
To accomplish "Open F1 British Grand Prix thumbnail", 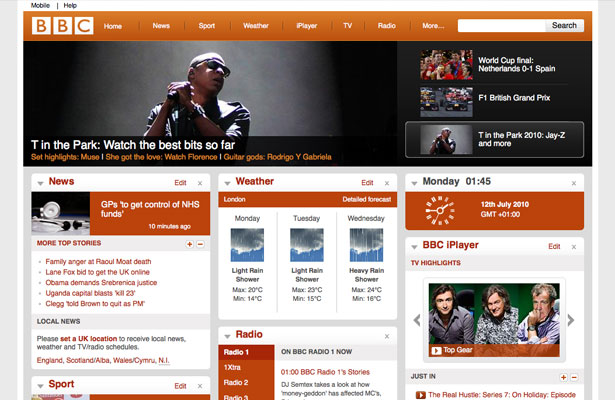I will point(446,102).
